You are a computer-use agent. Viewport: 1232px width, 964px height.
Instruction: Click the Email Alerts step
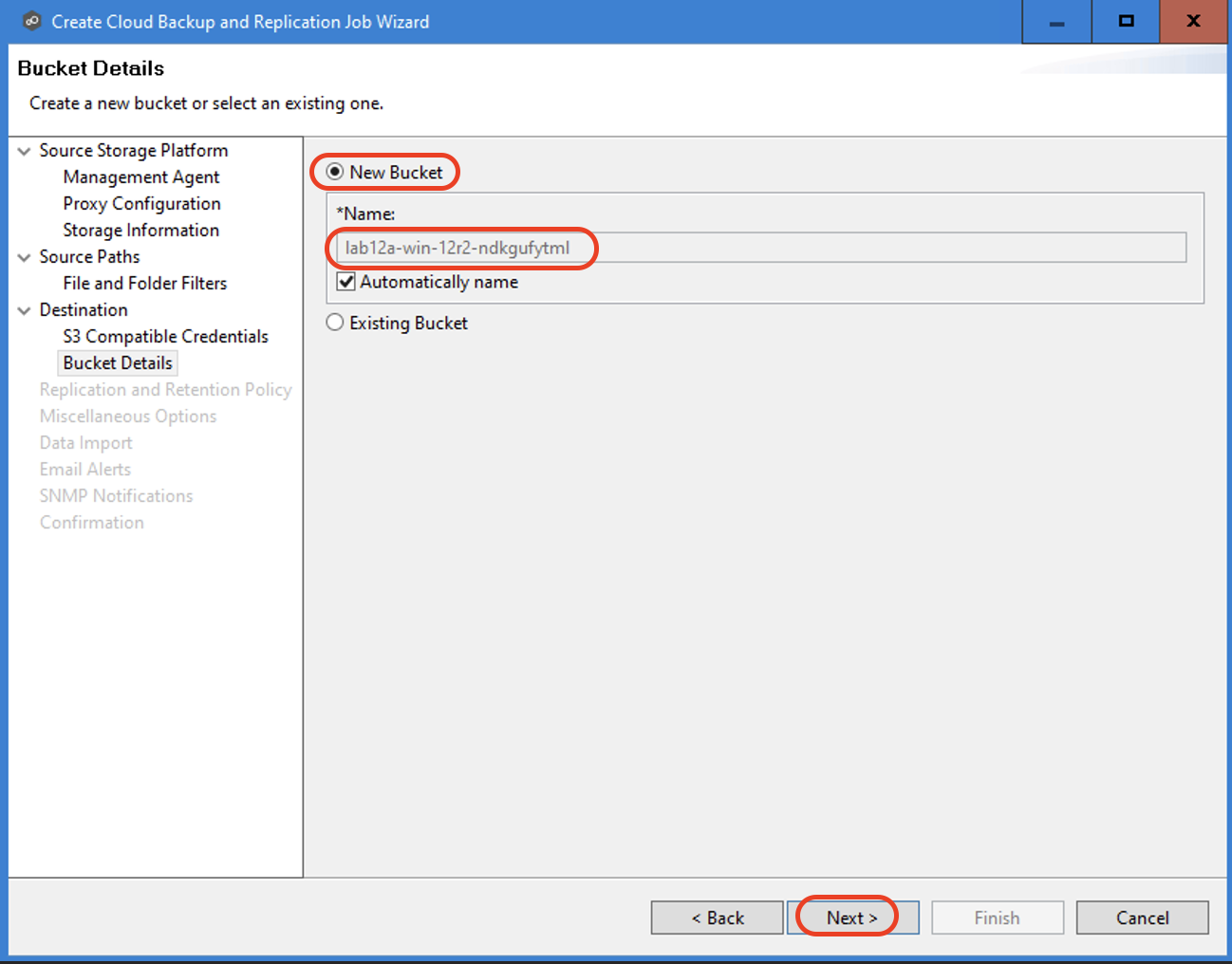(85, 470)
